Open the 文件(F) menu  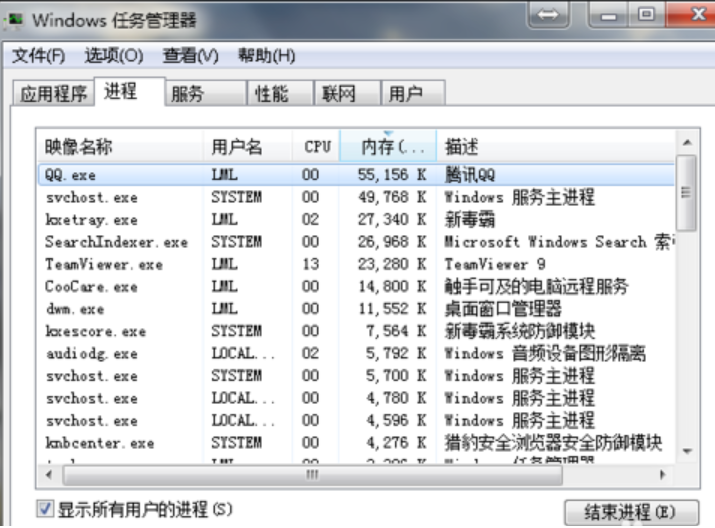coord(38,55)
